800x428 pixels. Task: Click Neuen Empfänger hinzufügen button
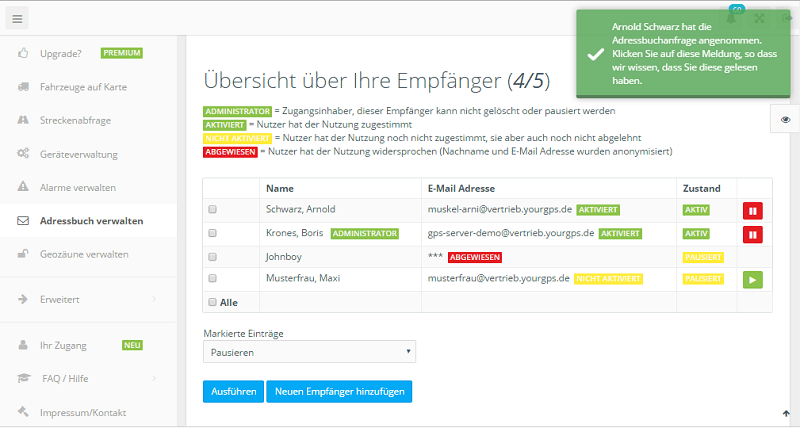[339, 391]
